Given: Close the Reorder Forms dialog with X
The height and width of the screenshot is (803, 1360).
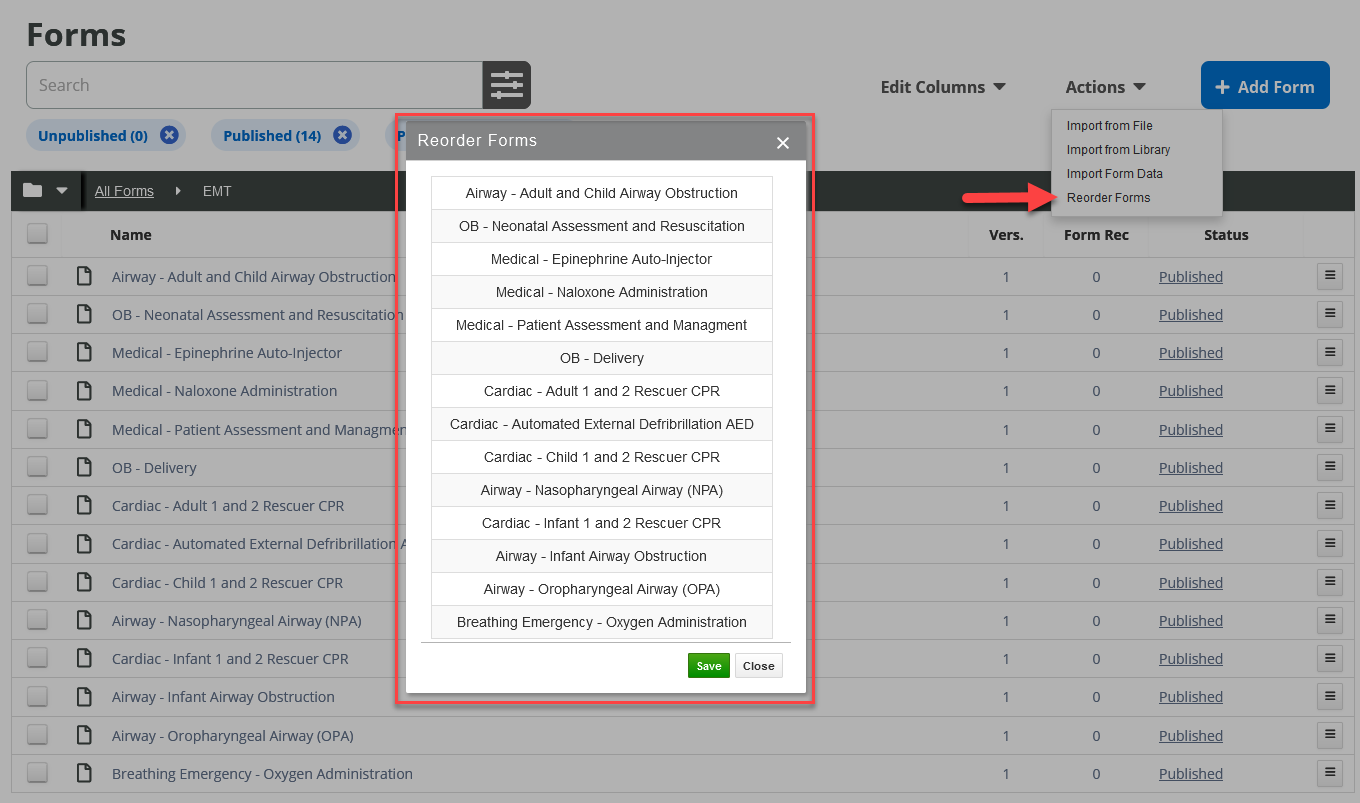Looking at the screenshot, I should [x=783, y=143].
